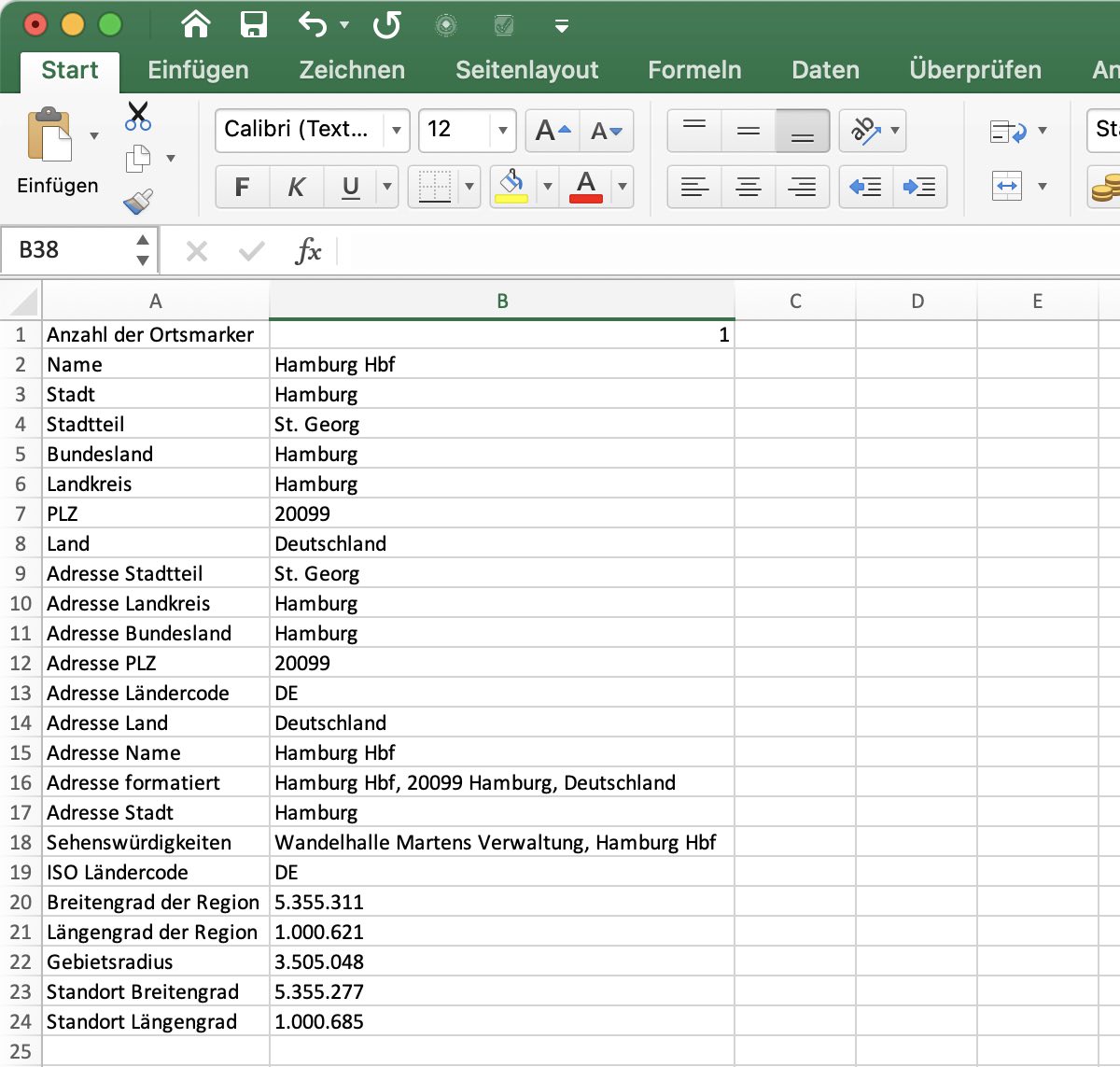Undo the last action
The image size is (1120, 1067).
(313, 24)
